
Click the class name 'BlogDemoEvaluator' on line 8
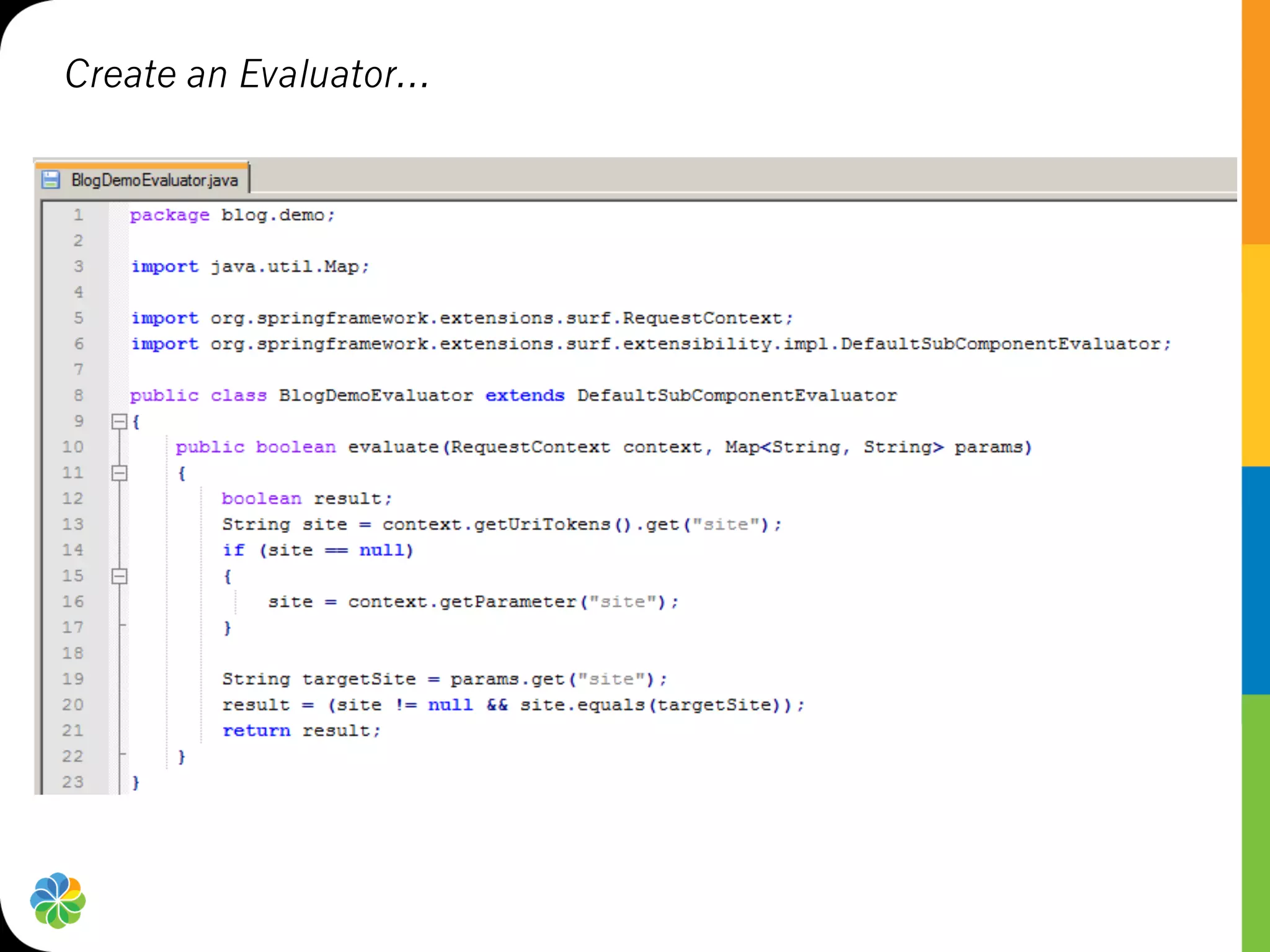(376, 395)
